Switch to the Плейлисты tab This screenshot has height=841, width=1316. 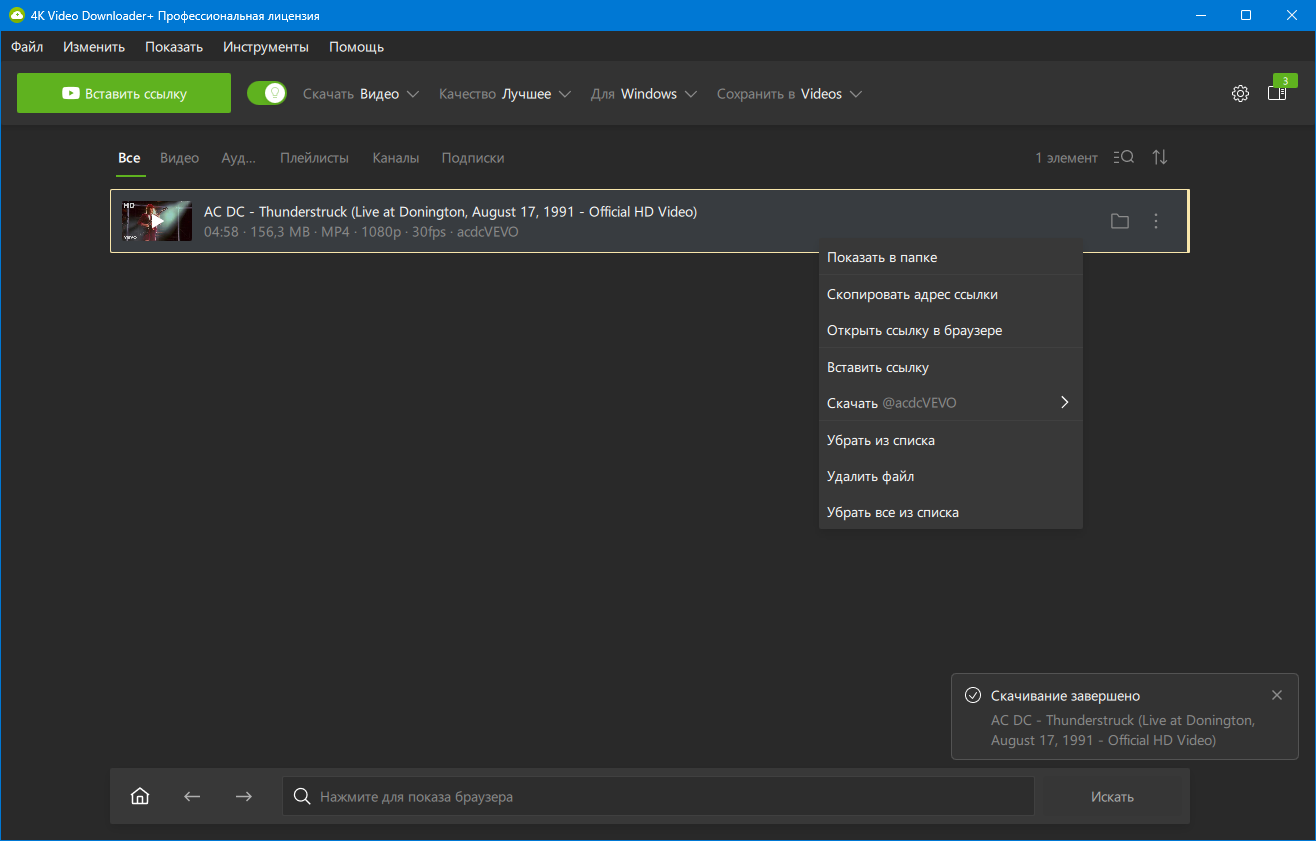pos(314,158)
